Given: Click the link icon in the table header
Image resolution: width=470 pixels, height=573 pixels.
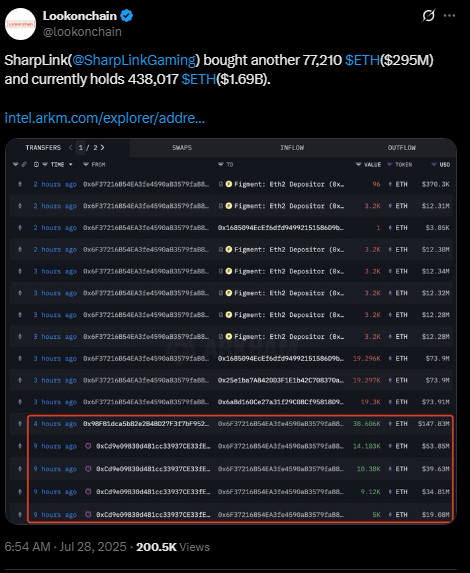Looking at the screenshot, I should click(x=24, y=165).
